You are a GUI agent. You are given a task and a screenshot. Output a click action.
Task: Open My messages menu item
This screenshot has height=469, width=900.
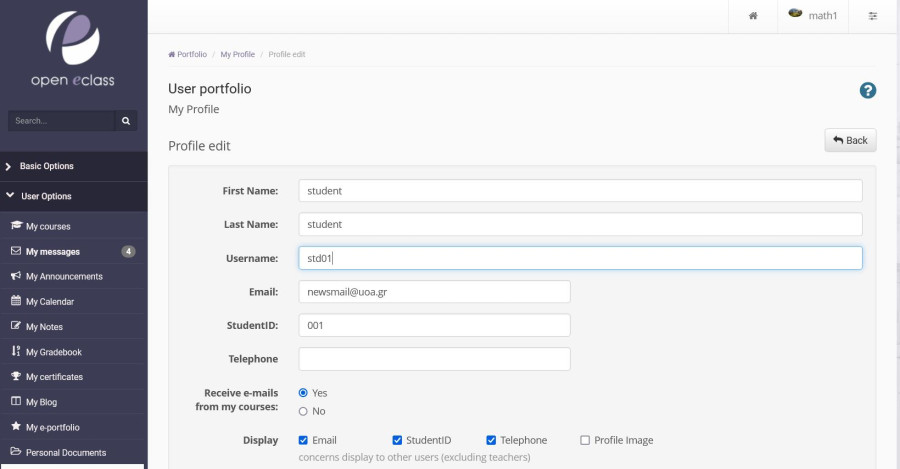click(x=73, y=251)
